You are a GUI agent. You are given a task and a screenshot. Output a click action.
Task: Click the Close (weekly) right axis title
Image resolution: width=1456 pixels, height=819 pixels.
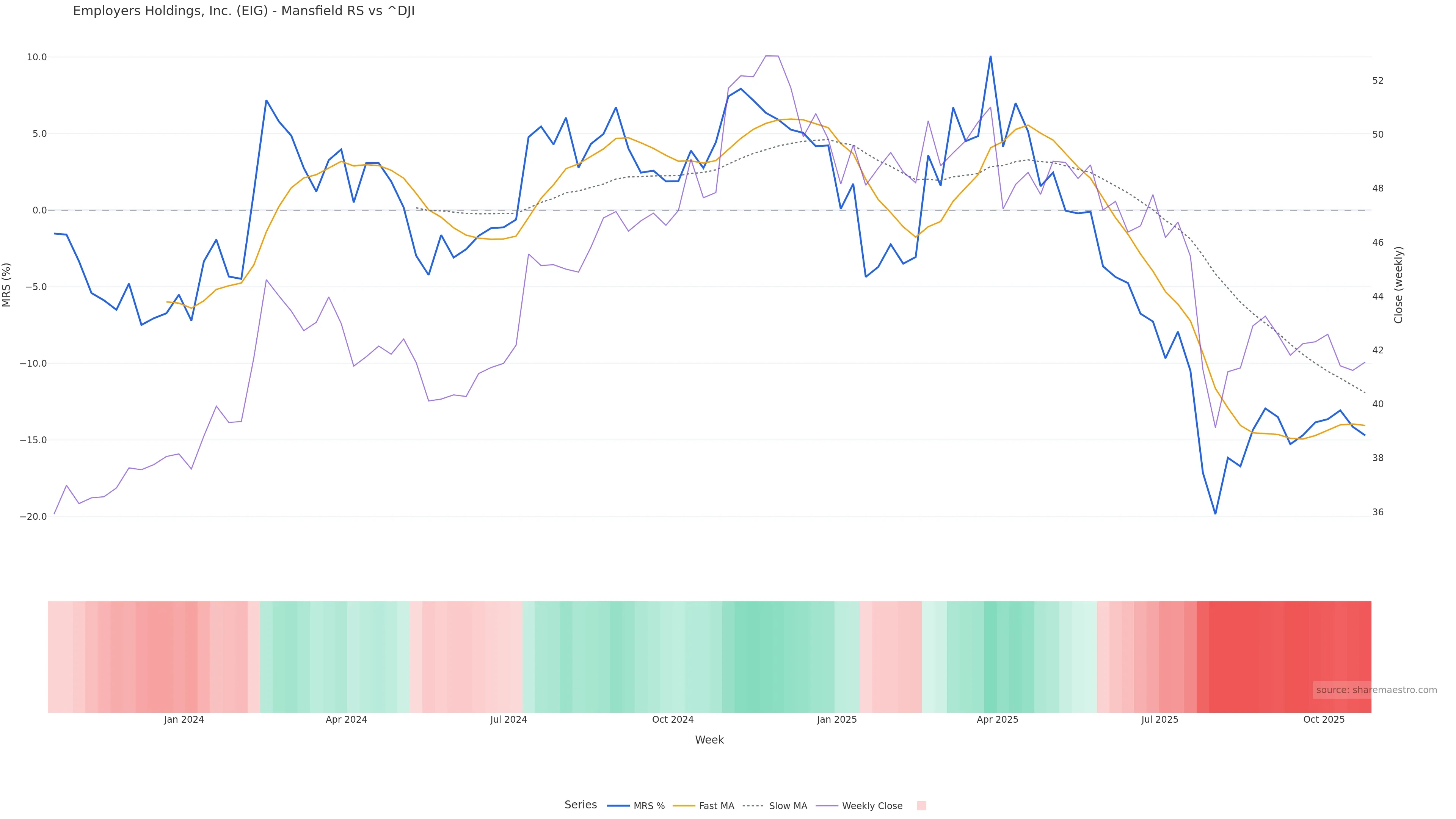coord(1398,285)
